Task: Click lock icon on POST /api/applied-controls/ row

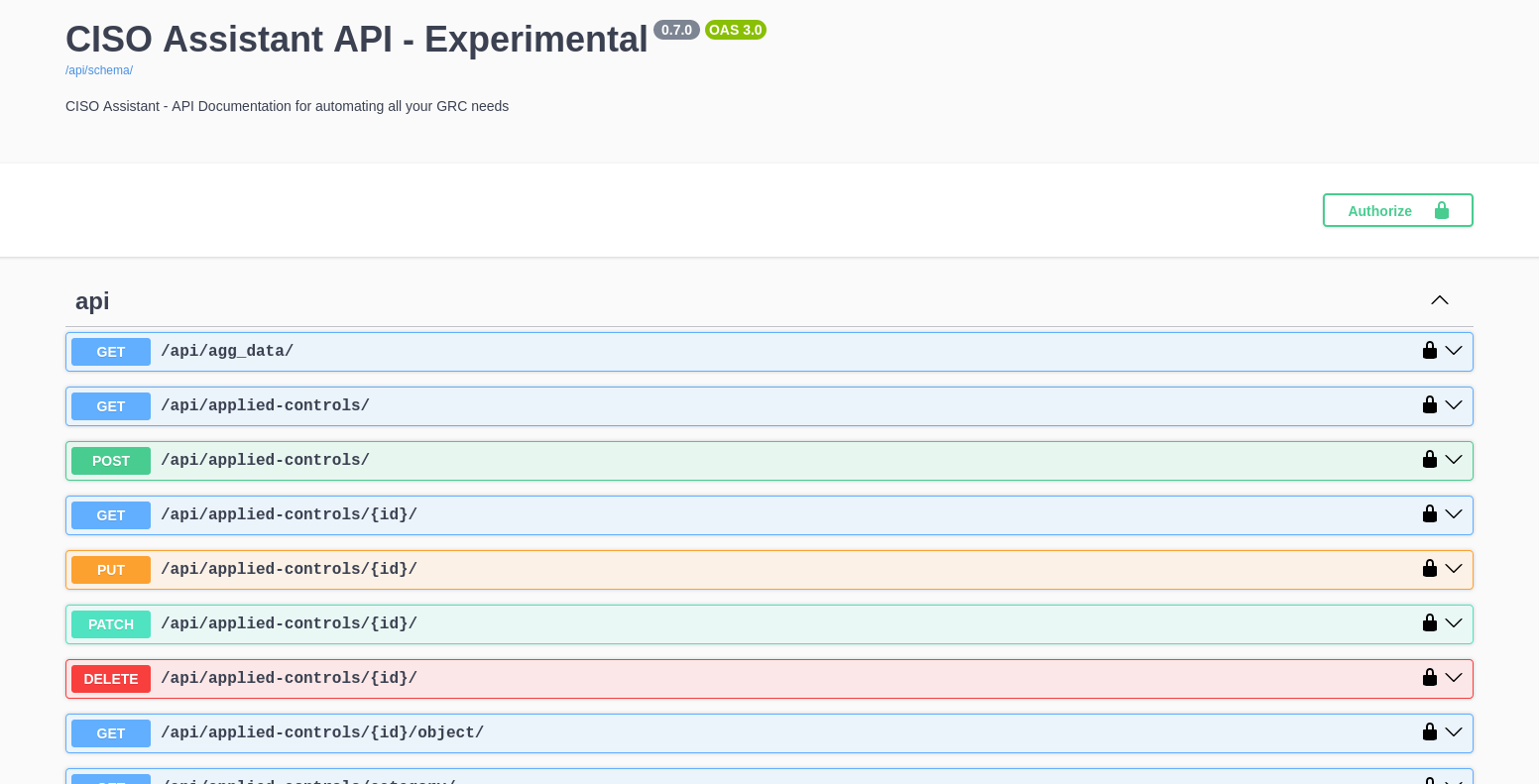Action: pyautogui.click(x=1429, y=460)
